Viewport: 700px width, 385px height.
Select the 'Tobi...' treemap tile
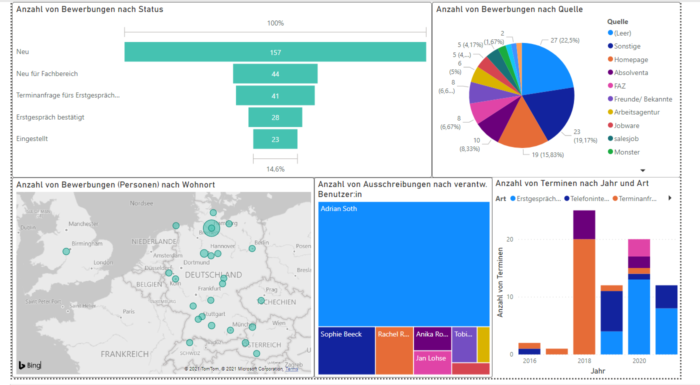point(464,344)
